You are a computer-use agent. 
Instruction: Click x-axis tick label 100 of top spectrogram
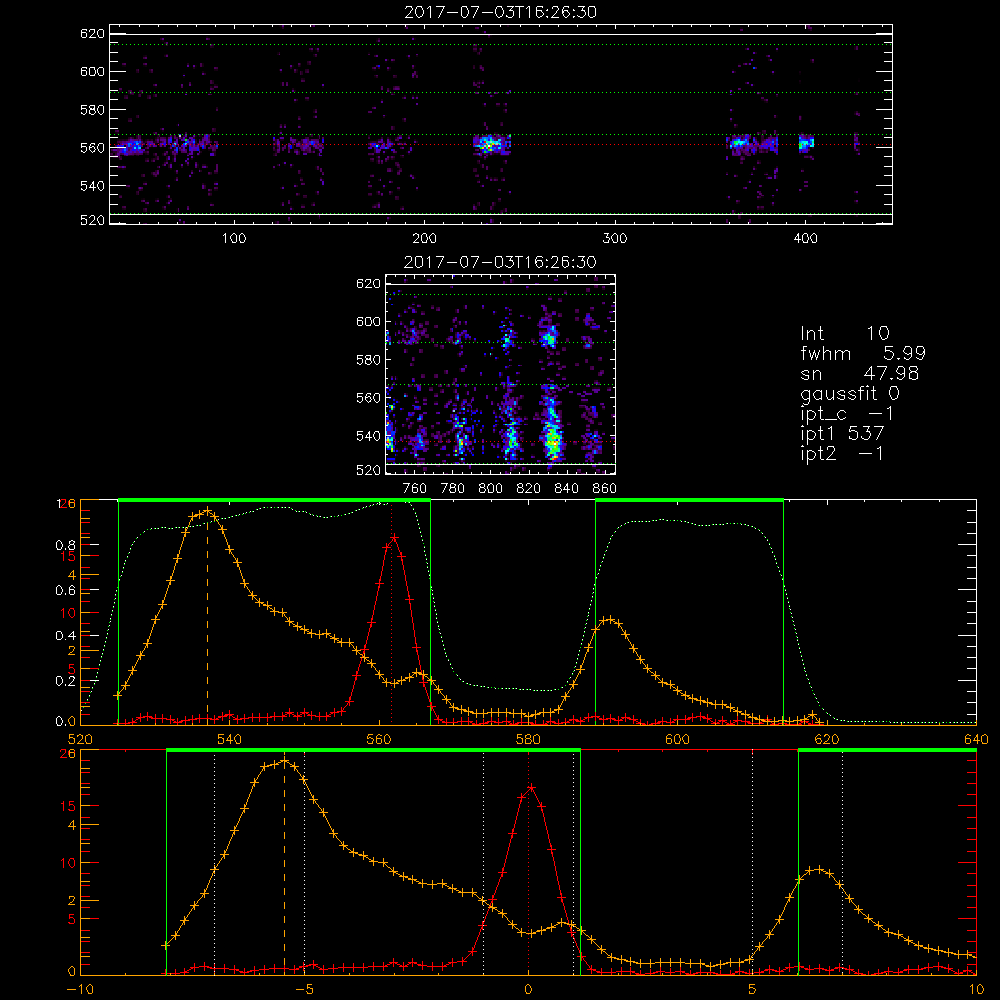click(233, 239)
